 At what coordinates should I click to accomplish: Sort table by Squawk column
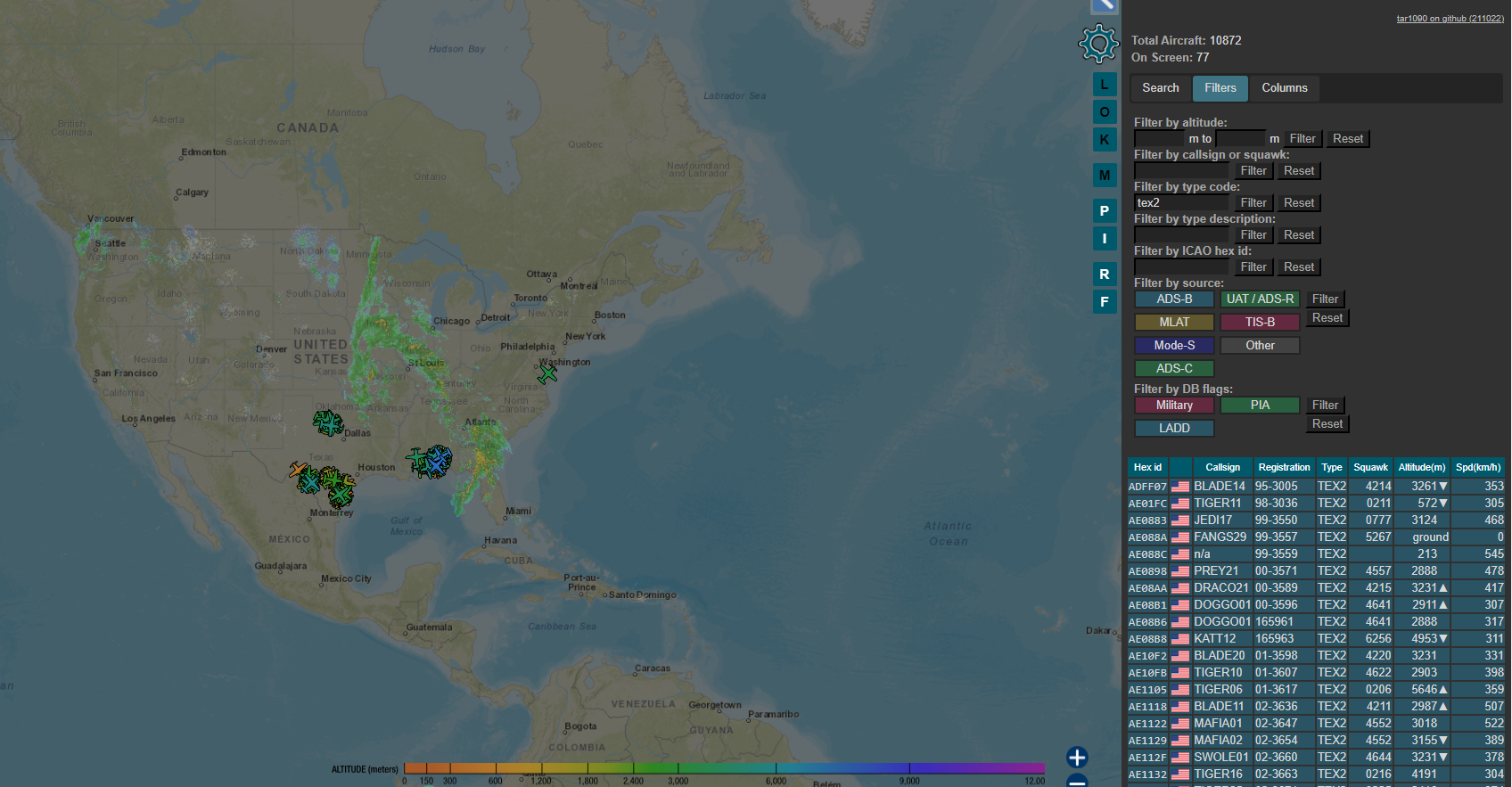pos(1370,468)
